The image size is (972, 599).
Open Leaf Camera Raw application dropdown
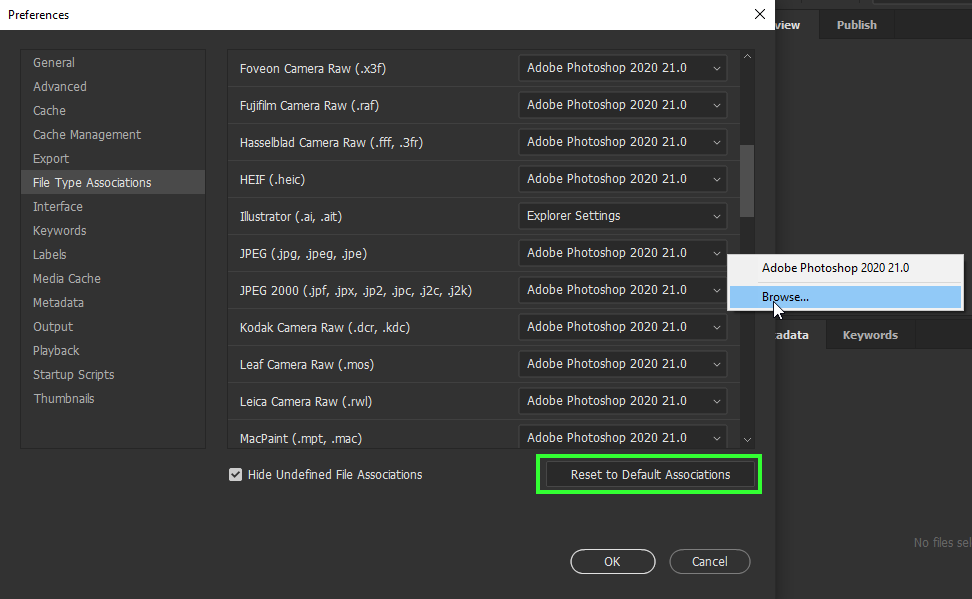(622, 364)
